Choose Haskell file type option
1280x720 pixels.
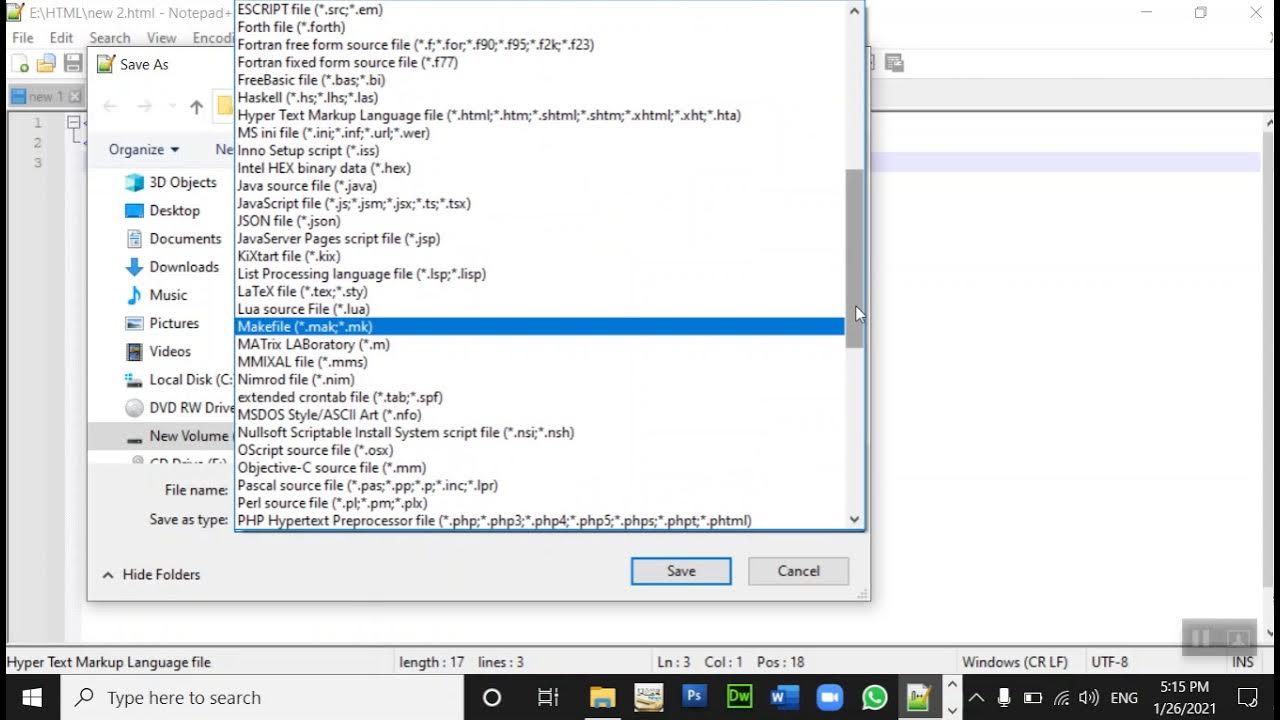click(540, 98)
